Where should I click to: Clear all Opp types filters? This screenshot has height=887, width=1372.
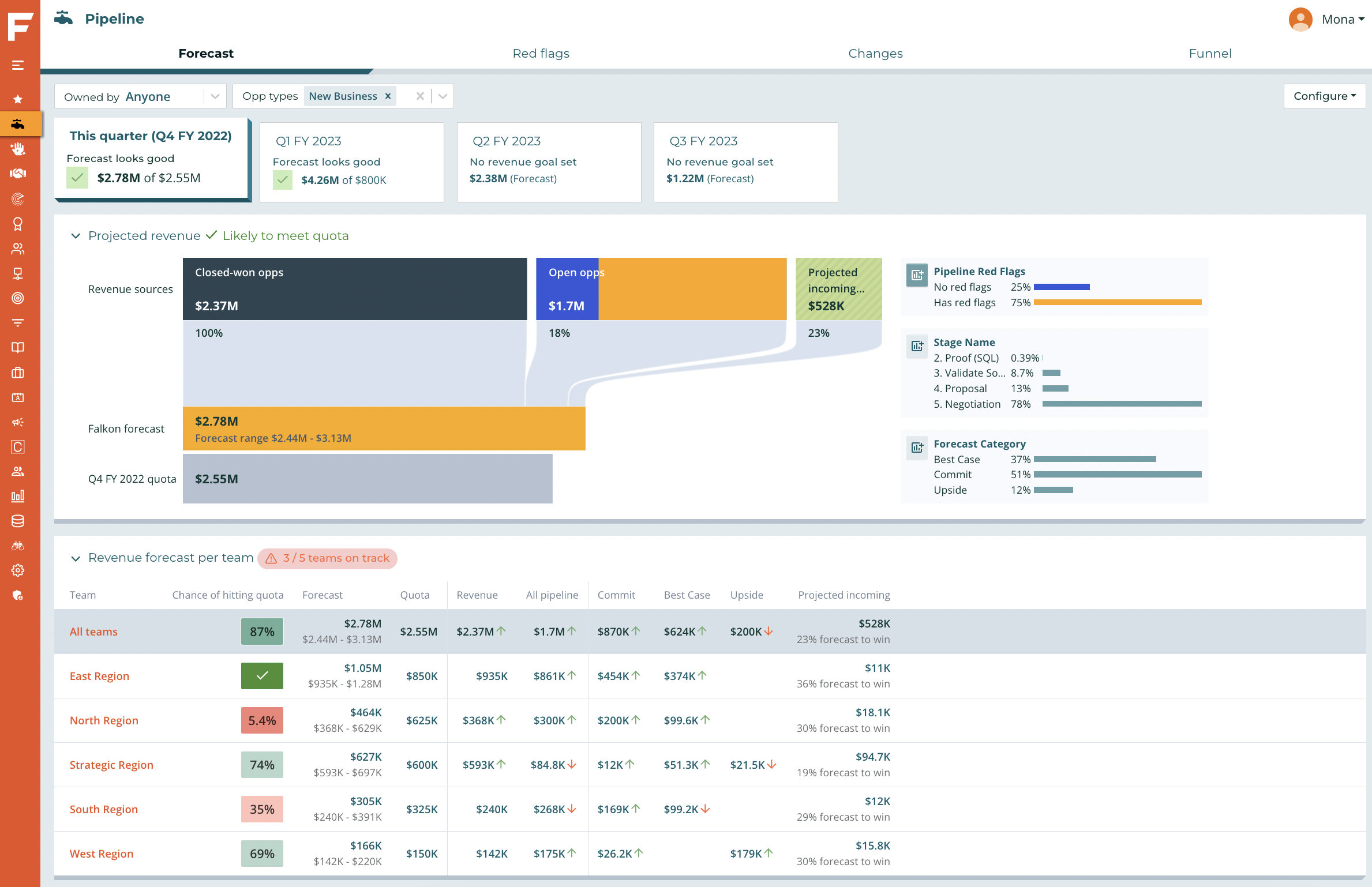[420, 96]
